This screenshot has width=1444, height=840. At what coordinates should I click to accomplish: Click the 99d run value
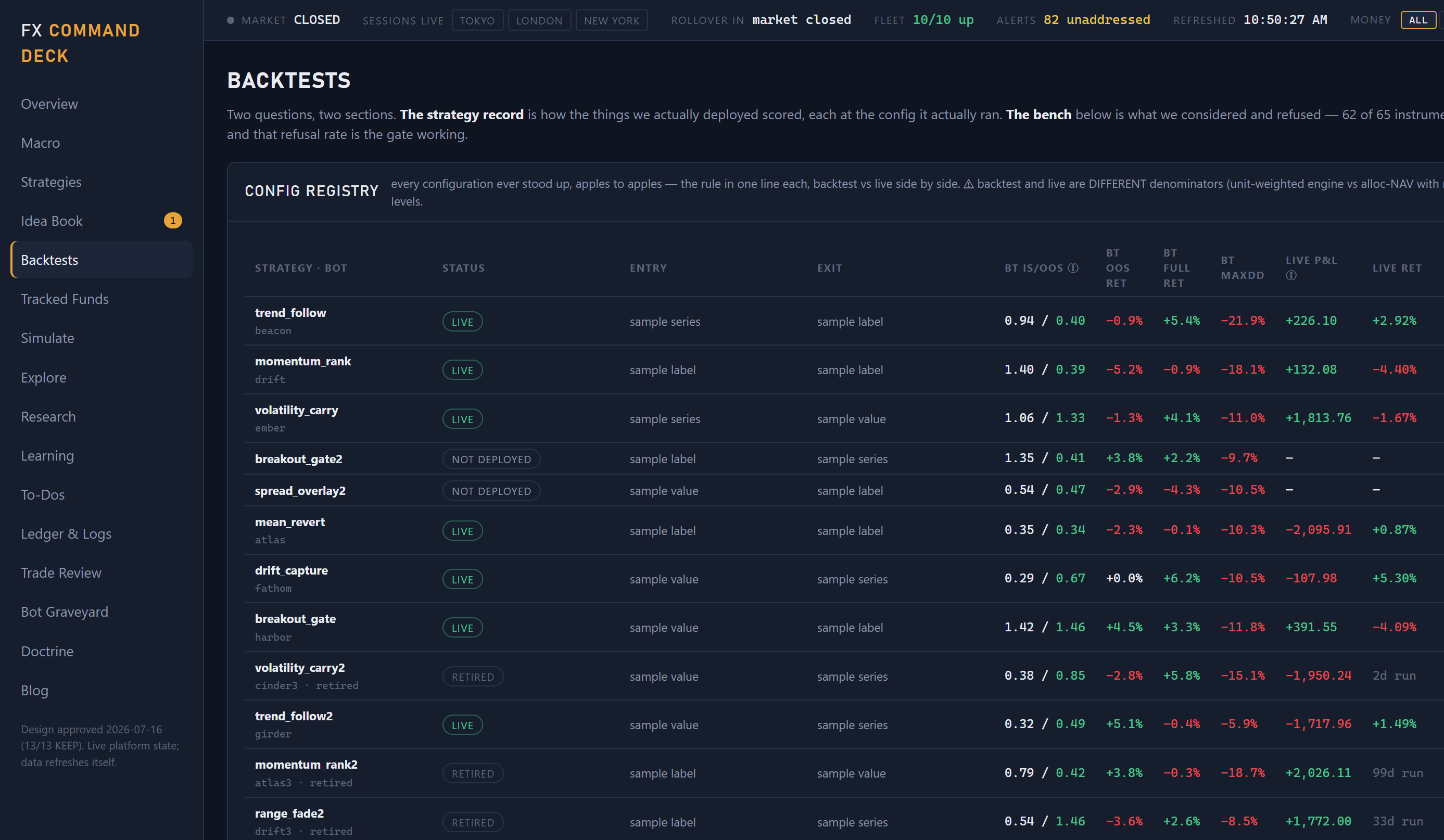pyautogui.click(x=1398, y=773)
